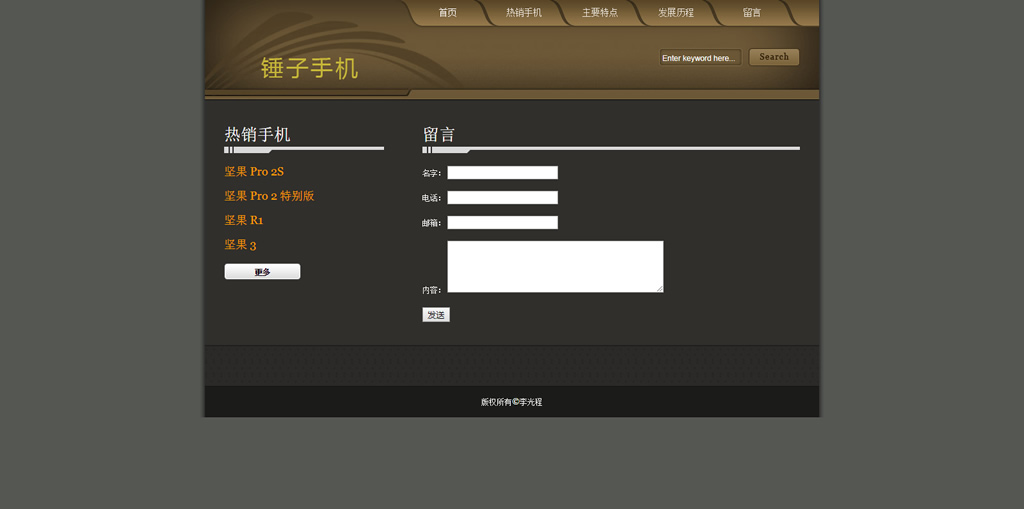Go to the 主要特点 tab
This screenshot has width=1024, height=509.
pos(599,13)
